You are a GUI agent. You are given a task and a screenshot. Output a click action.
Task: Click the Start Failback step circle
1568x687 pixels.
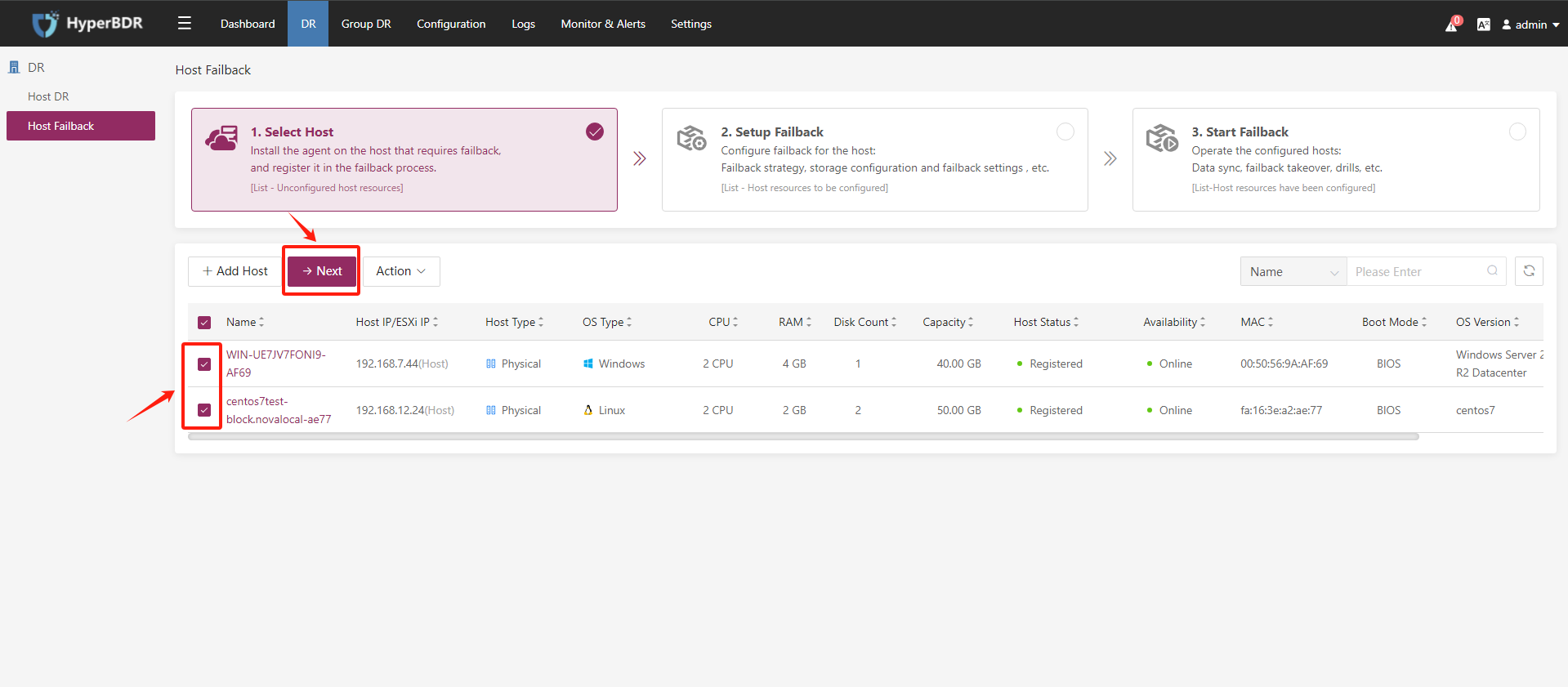[1517, 132]
